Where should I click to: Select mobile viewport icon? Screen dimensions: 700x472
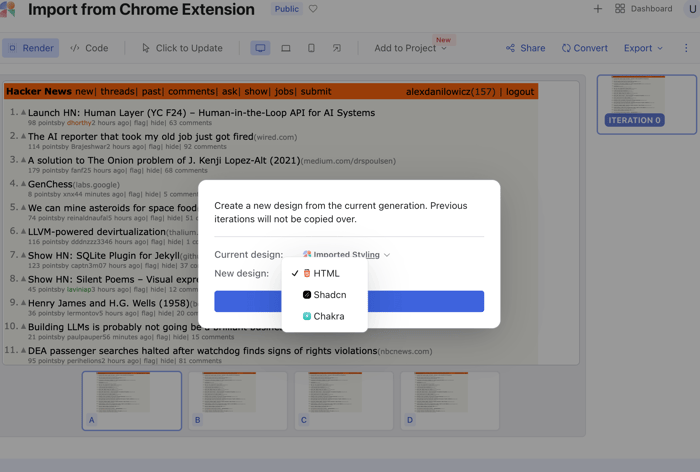(311, 48)
